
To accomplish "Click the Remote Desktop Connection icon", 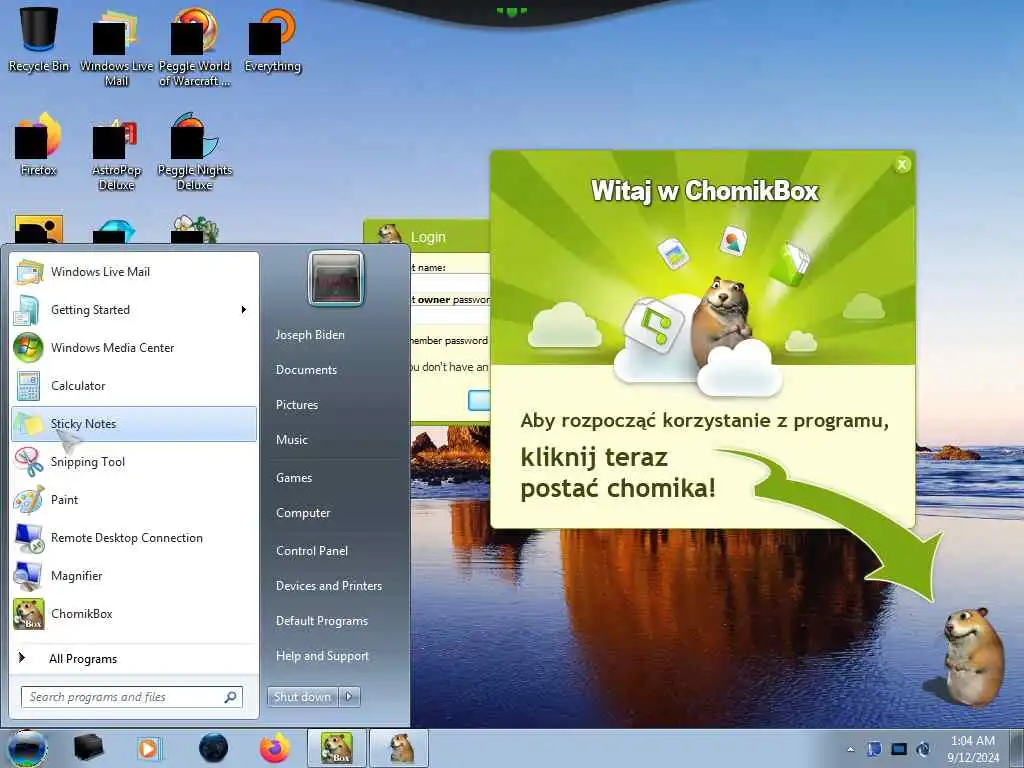I will point(29,538).
